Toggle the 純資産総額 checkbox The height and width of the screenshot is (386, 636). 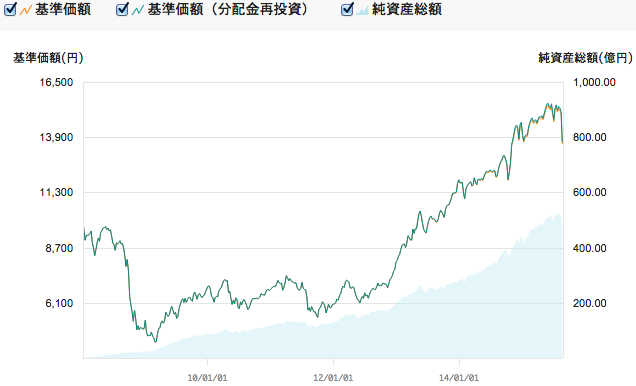click(x=347, y=9)
